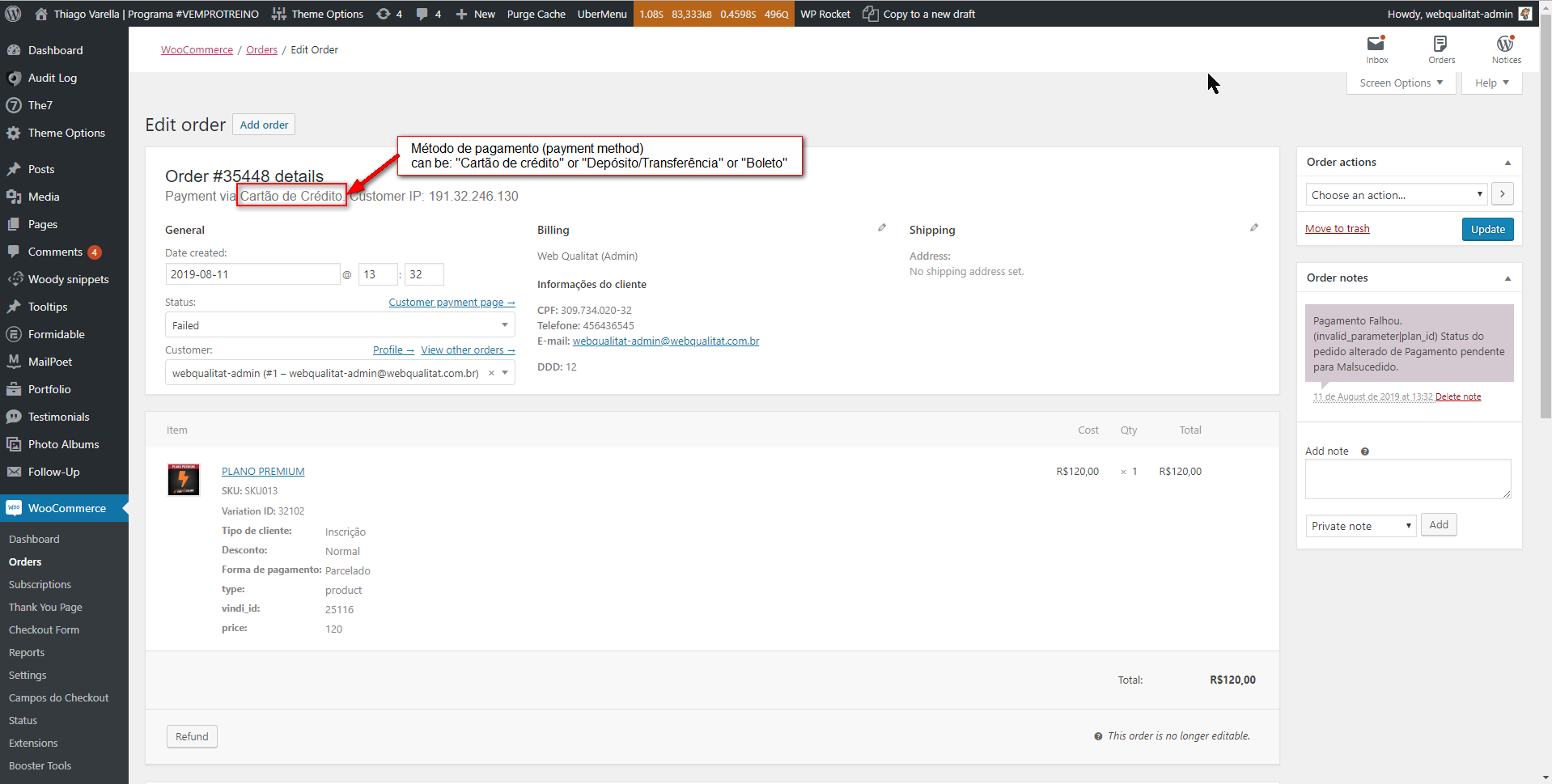
Task: View other orders of customer
Action: tap(468, 350)
